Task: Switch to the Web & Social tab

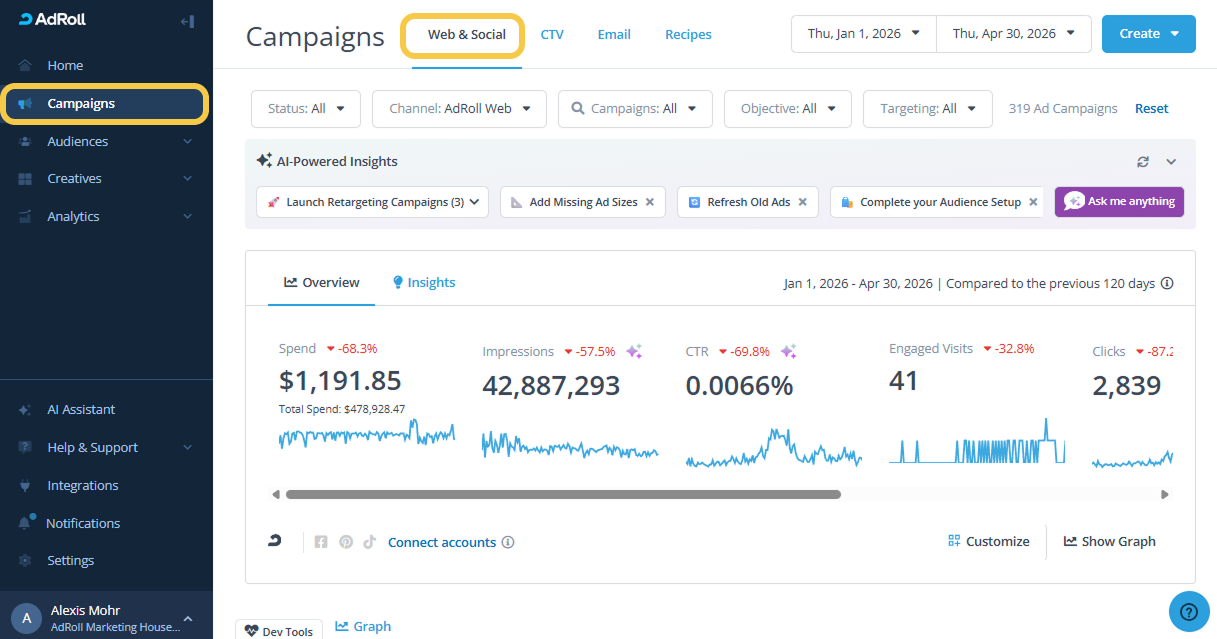Action: click(x=466, y=34)
